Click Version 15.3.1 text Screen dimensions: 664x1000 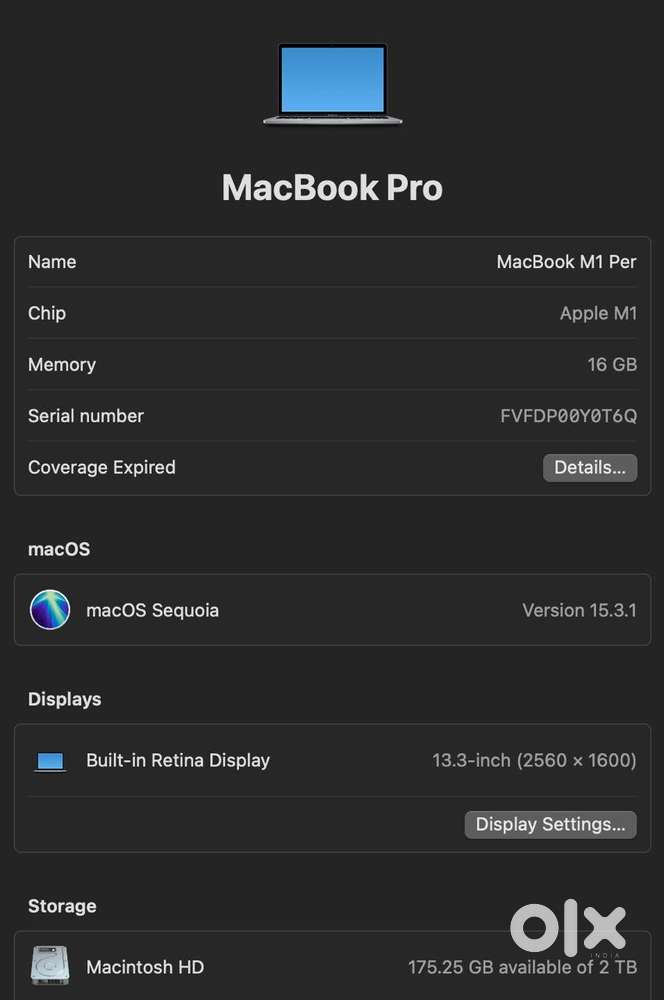point(579,610)
